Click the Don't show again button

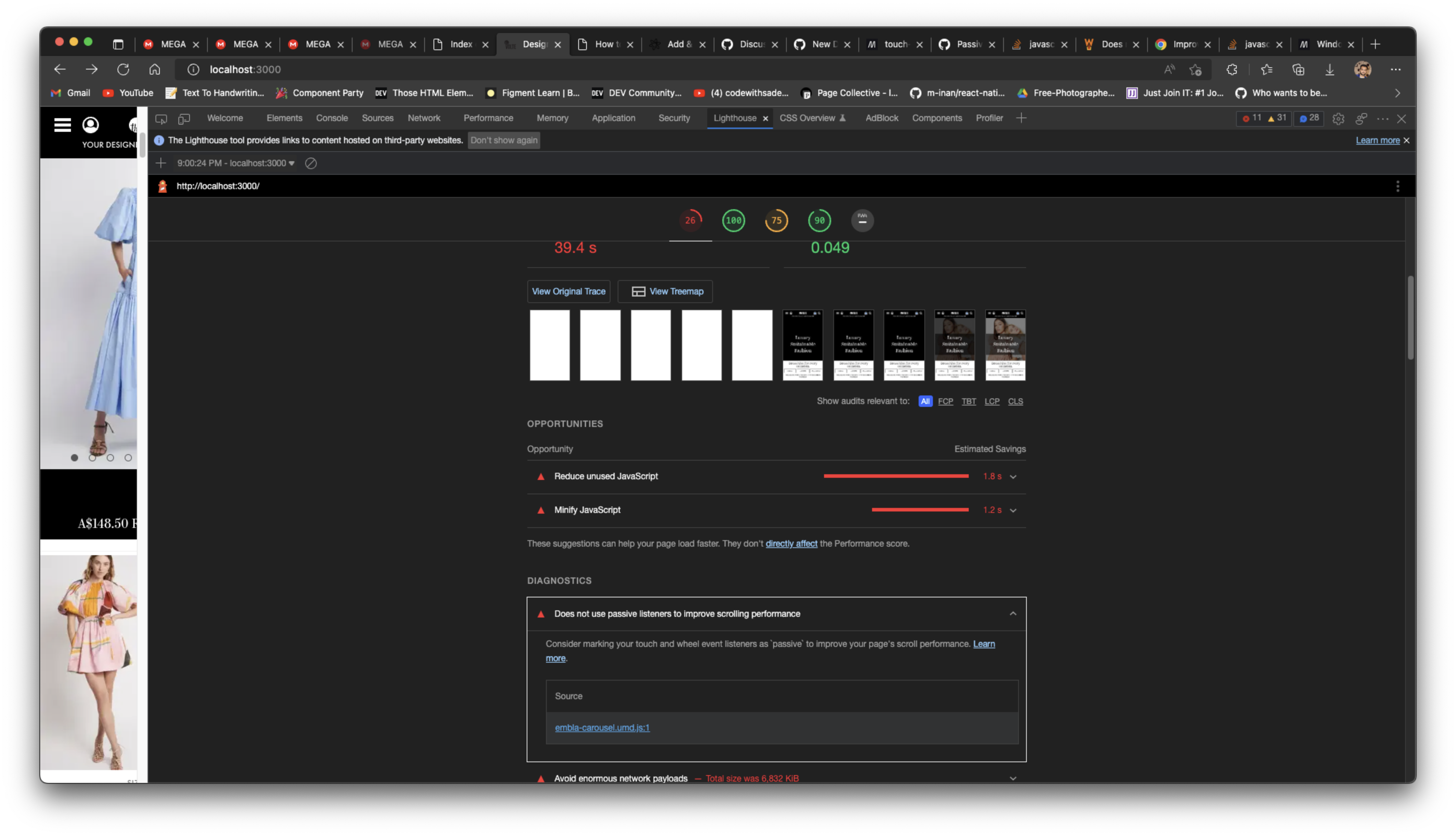click(x=503, y=140)
